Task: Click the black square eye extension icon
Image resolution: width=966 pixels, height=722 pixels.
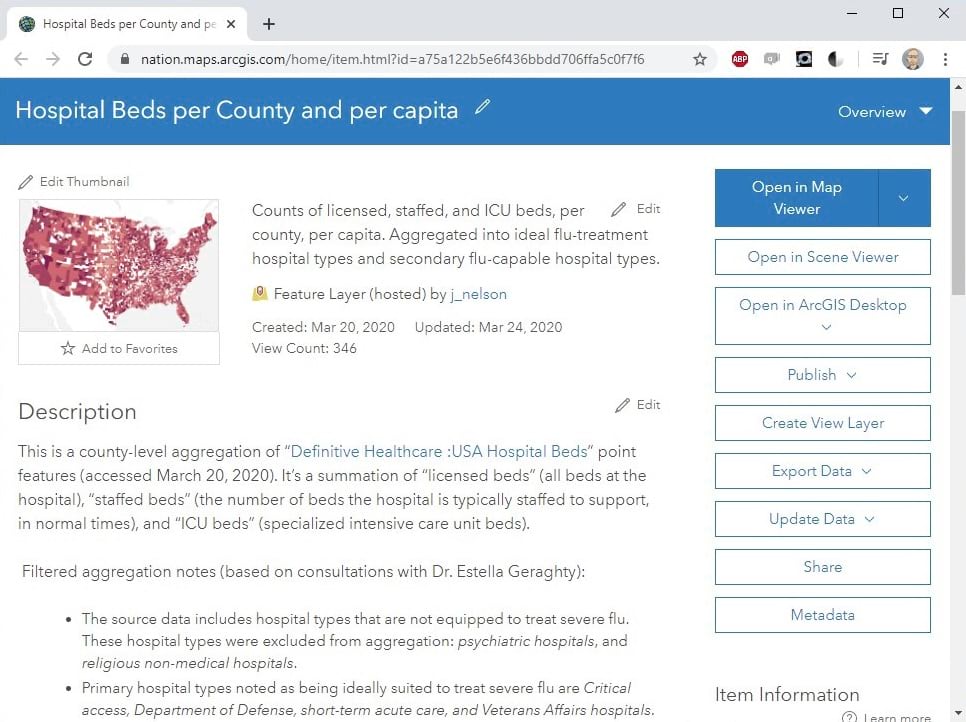Action: click(803, 59)
